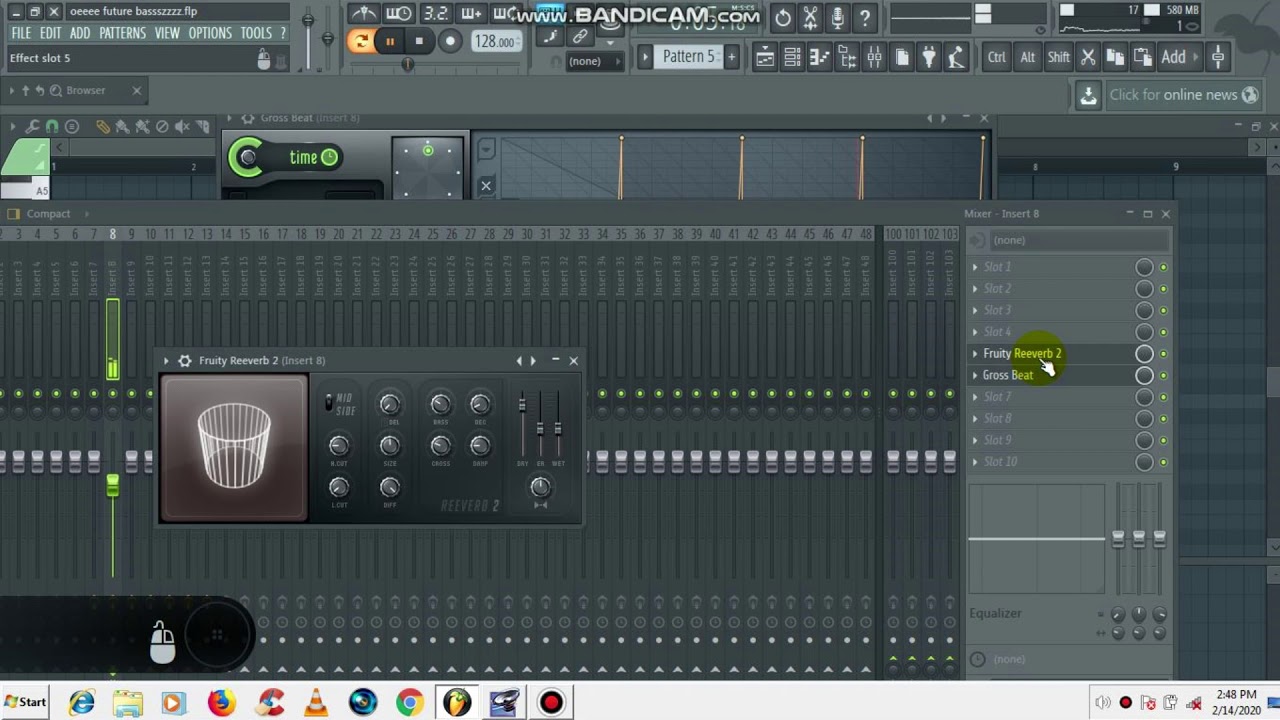Image resolution: width=1280 pixels, height=720 pixels.
Task: Click the online news button
Action: pos(1184,95)
